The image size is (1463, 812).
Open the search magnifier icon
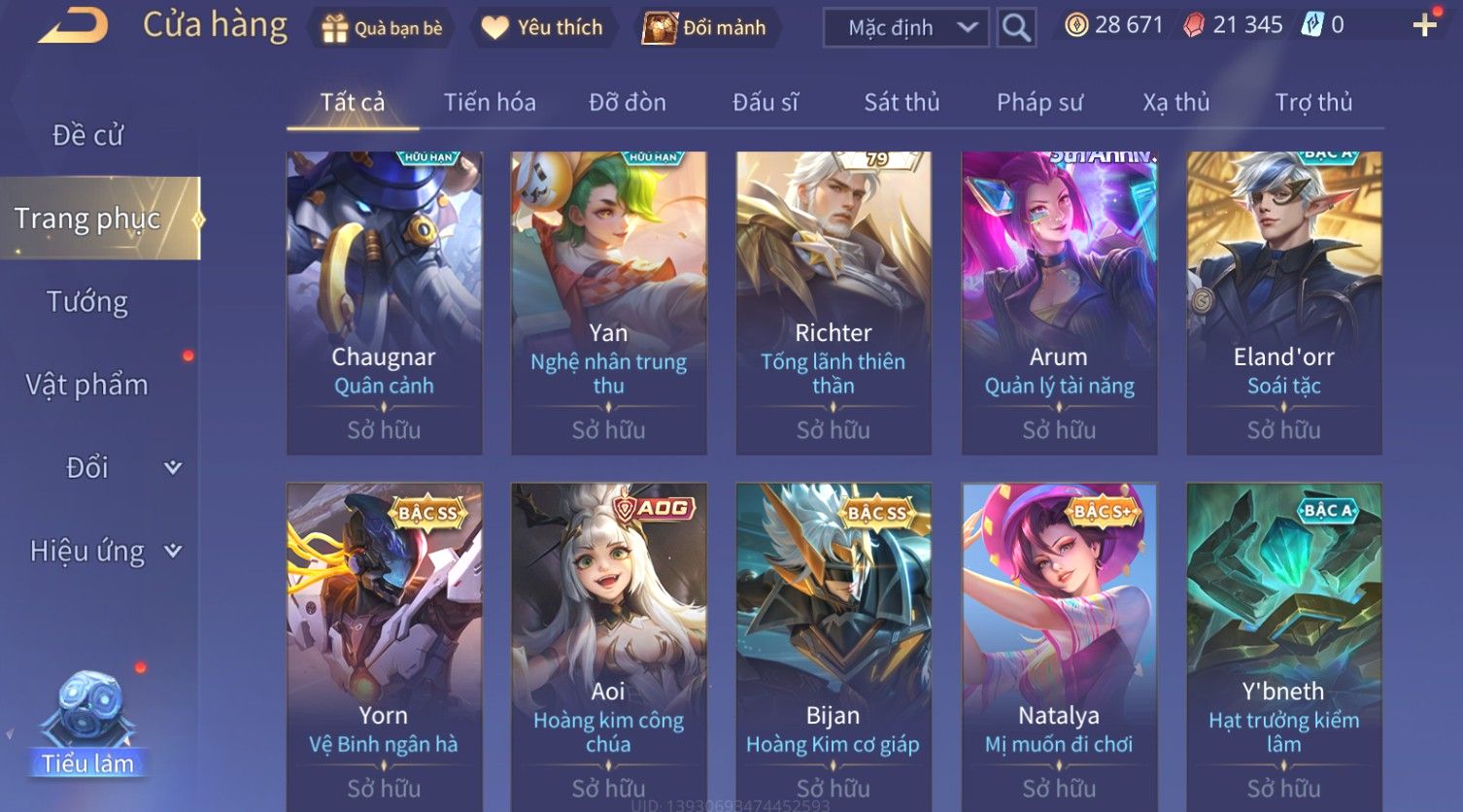point(1016,27)
